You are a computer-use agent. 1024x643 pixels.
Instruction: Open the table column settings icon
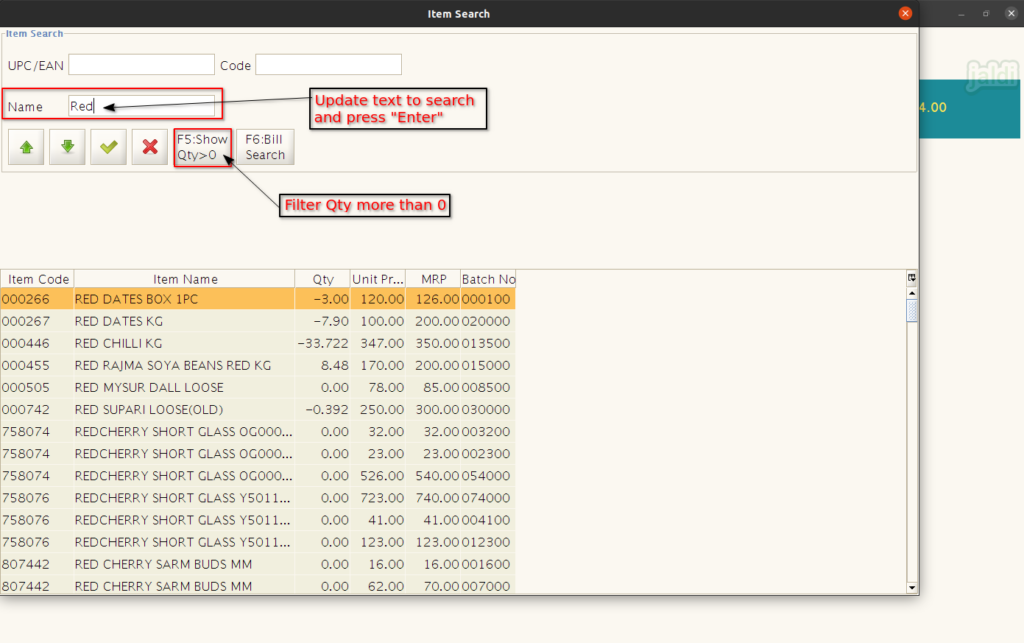tap(912, 278)
